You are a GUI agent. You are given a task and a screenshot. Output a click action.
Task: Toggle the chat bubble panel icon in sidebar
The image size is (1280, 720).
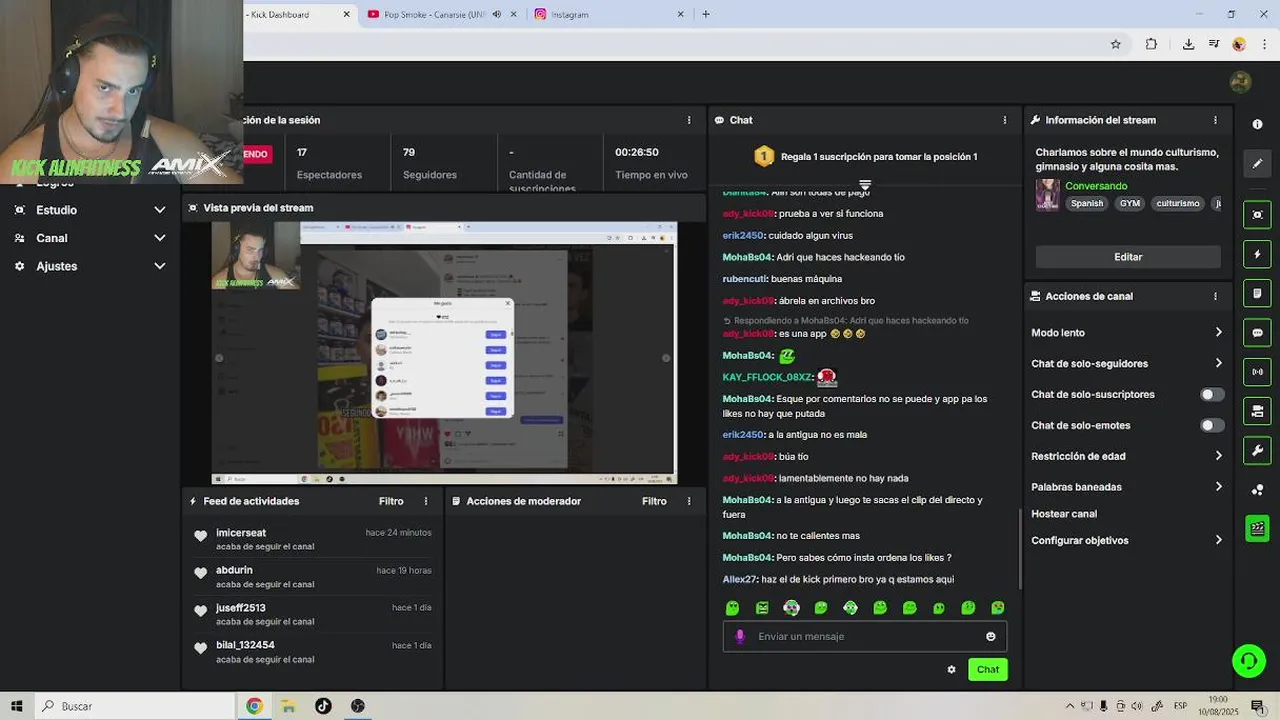[x=1257, y=332]
